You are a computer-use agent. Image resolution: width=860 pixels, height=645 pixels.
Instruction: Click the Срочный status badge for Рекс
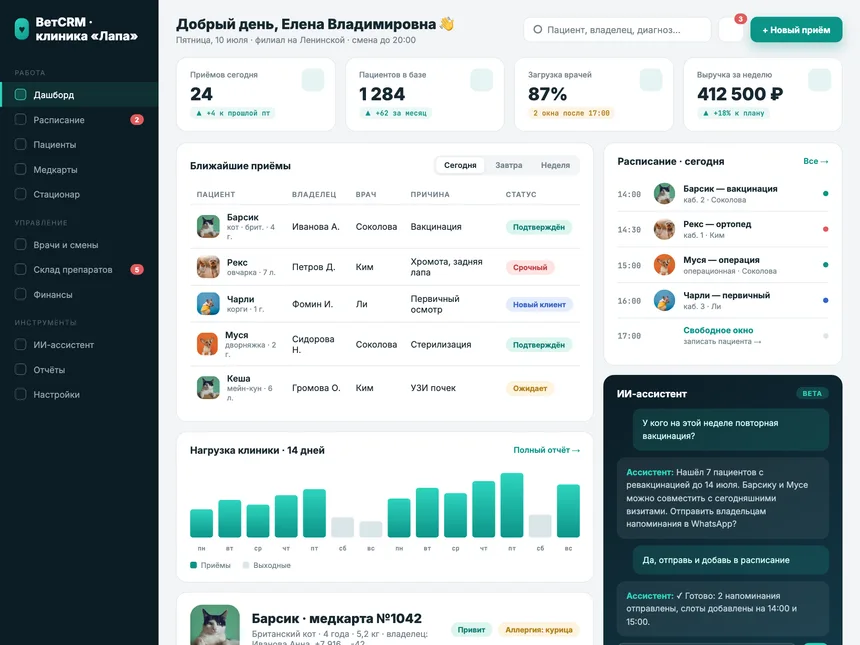[x=530, y=267]
